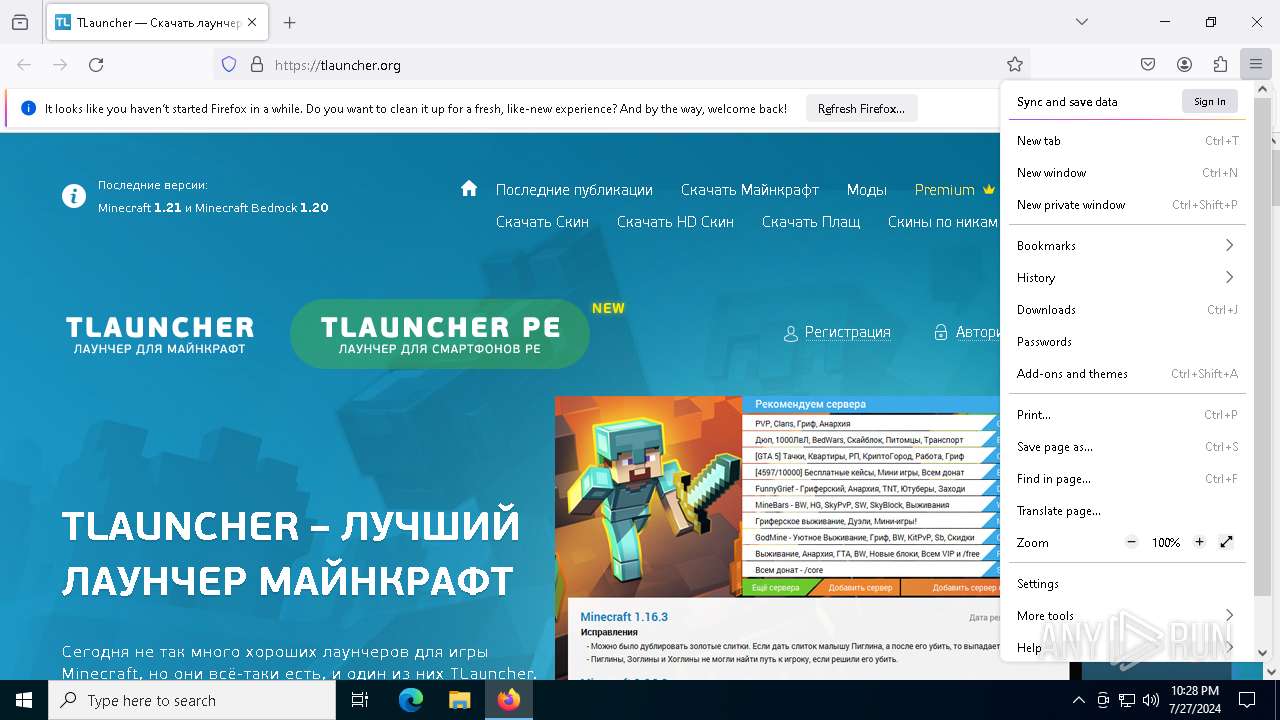This screenshot has height=720, width=1280.
Task: Open Скачать Скин link
Action: pyautogui.click(x=542, y=222)
